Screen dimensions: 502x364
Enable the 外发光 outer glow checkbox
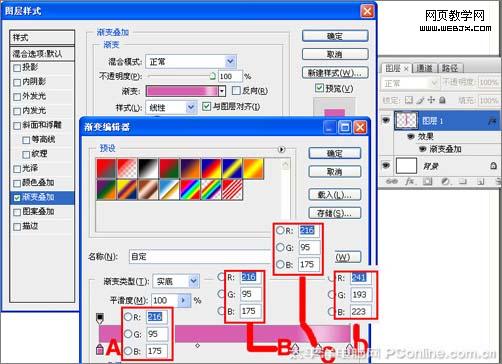pyautogui.click(x=17, y=97)
